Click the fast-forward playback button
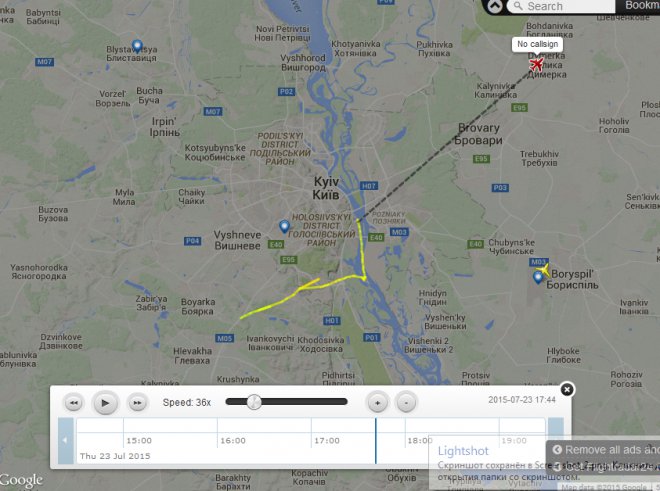Viewport: 660px width, 491px height. point(138,403)
